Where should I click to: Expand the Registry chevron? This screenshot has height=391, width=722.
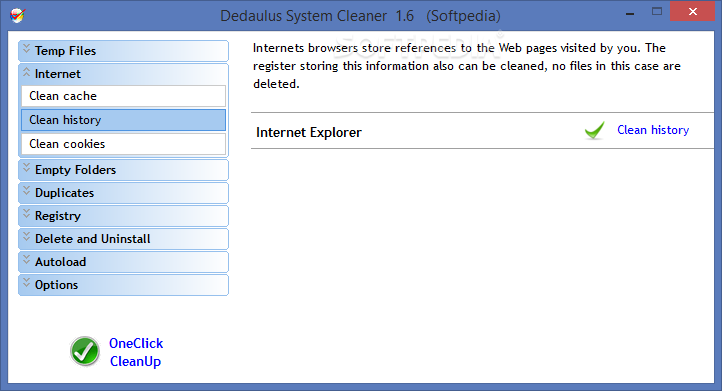pyautogui.click(x=26, y=214)
